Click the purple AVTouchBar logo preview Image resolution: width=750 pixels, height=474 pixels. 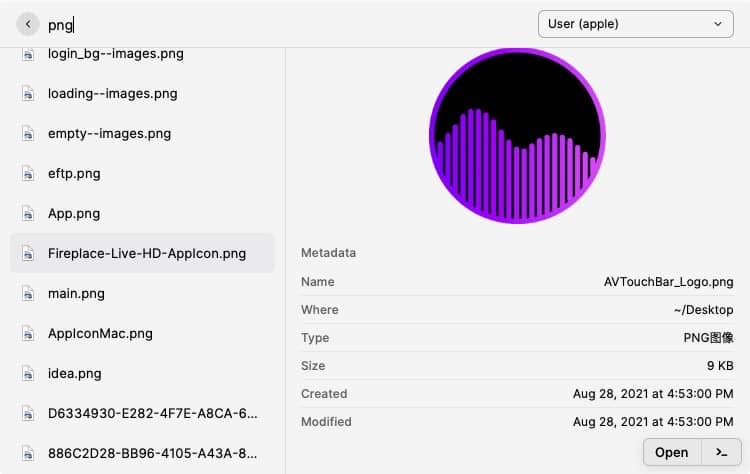(517, 135)
